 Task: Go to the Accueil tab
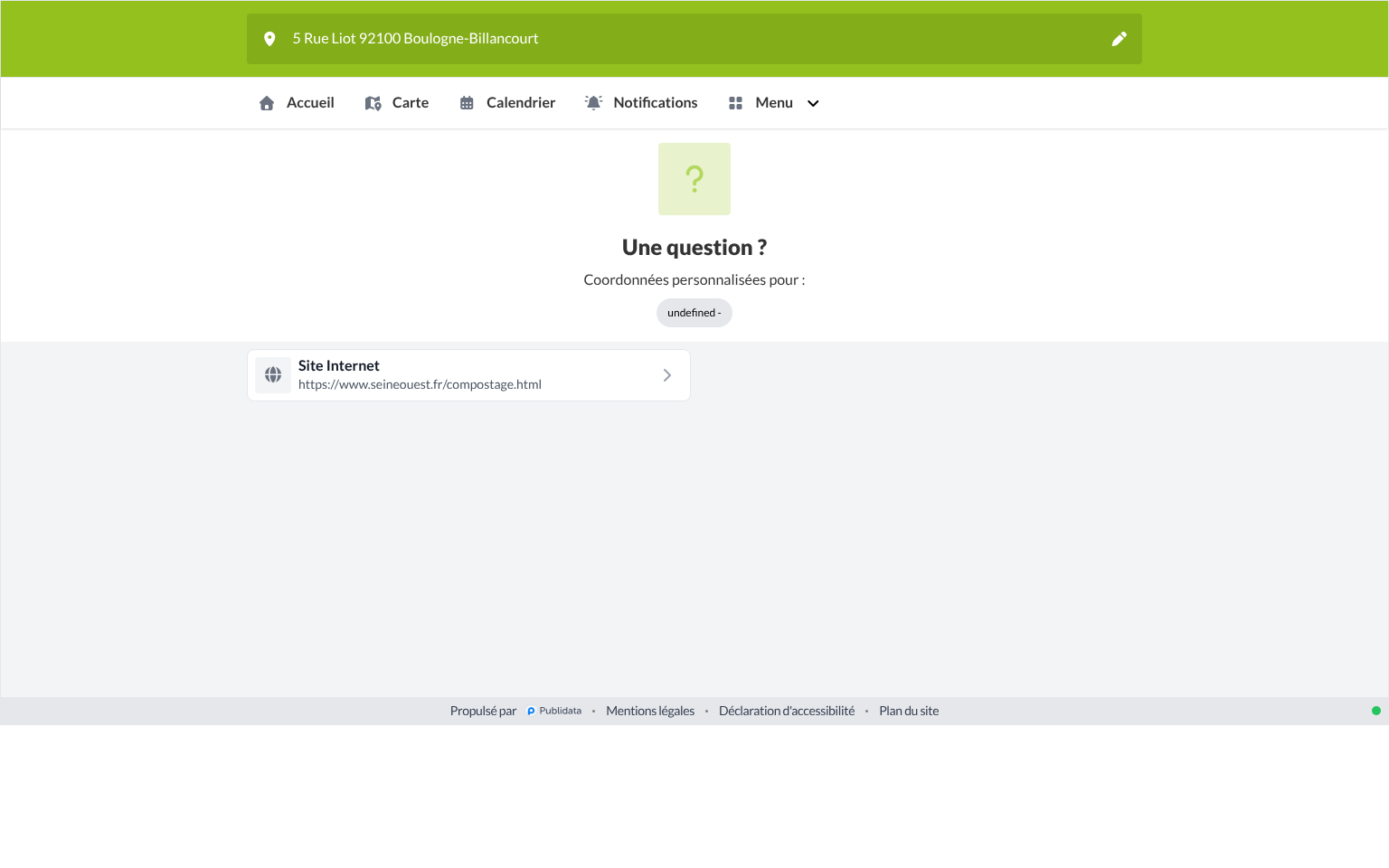[x=297, y=103]
